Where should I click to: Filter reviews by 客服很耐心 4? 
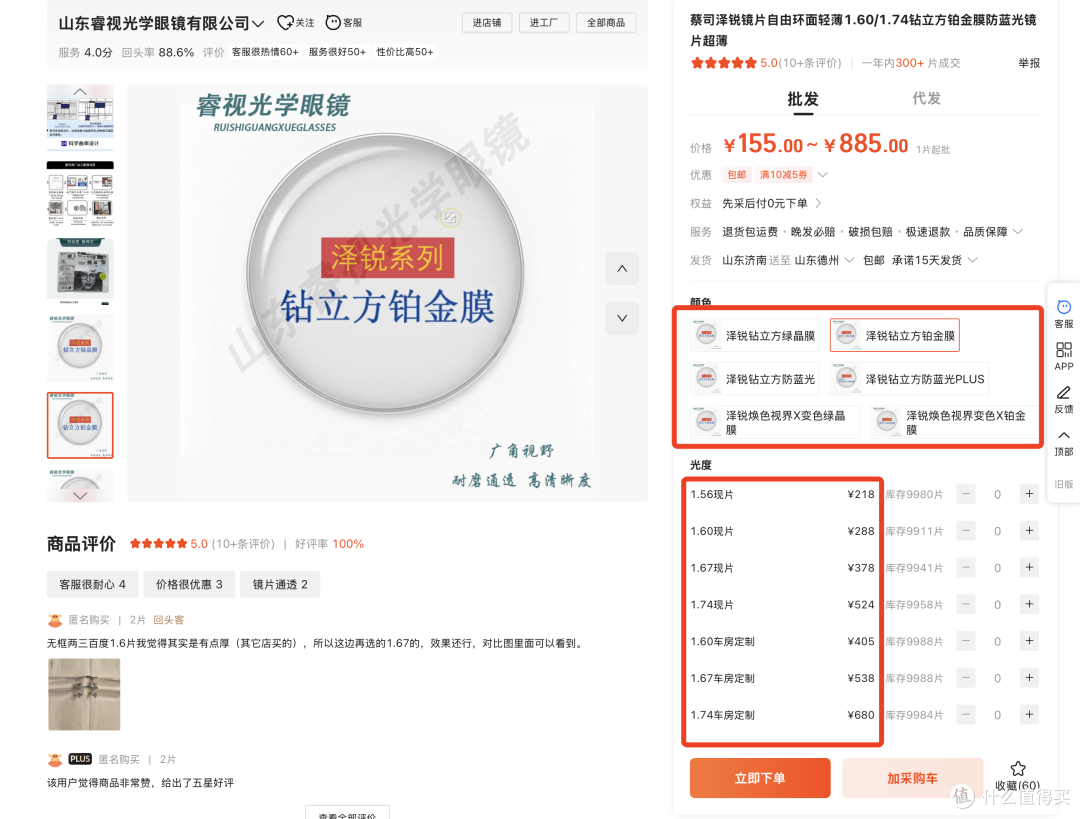click(92, 584)
